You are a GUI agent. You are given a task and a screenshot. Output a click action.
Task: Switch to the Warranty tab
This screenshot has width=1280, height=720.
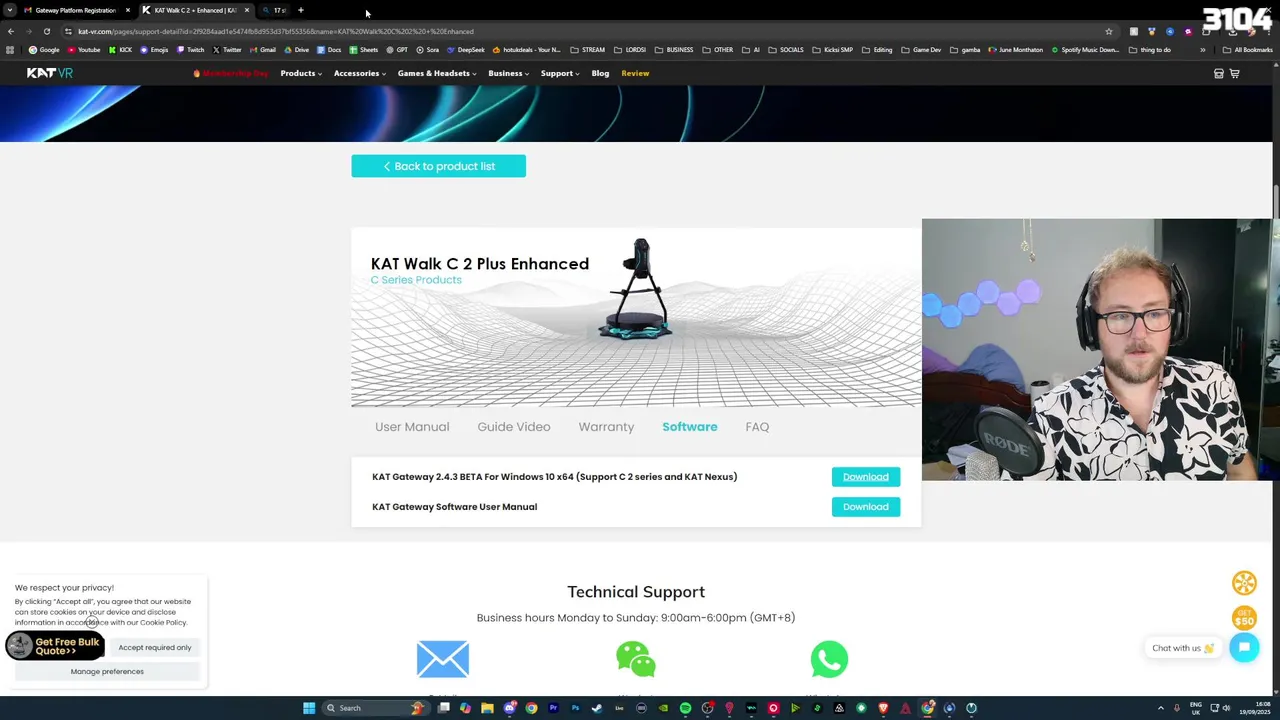click(606, 427)
